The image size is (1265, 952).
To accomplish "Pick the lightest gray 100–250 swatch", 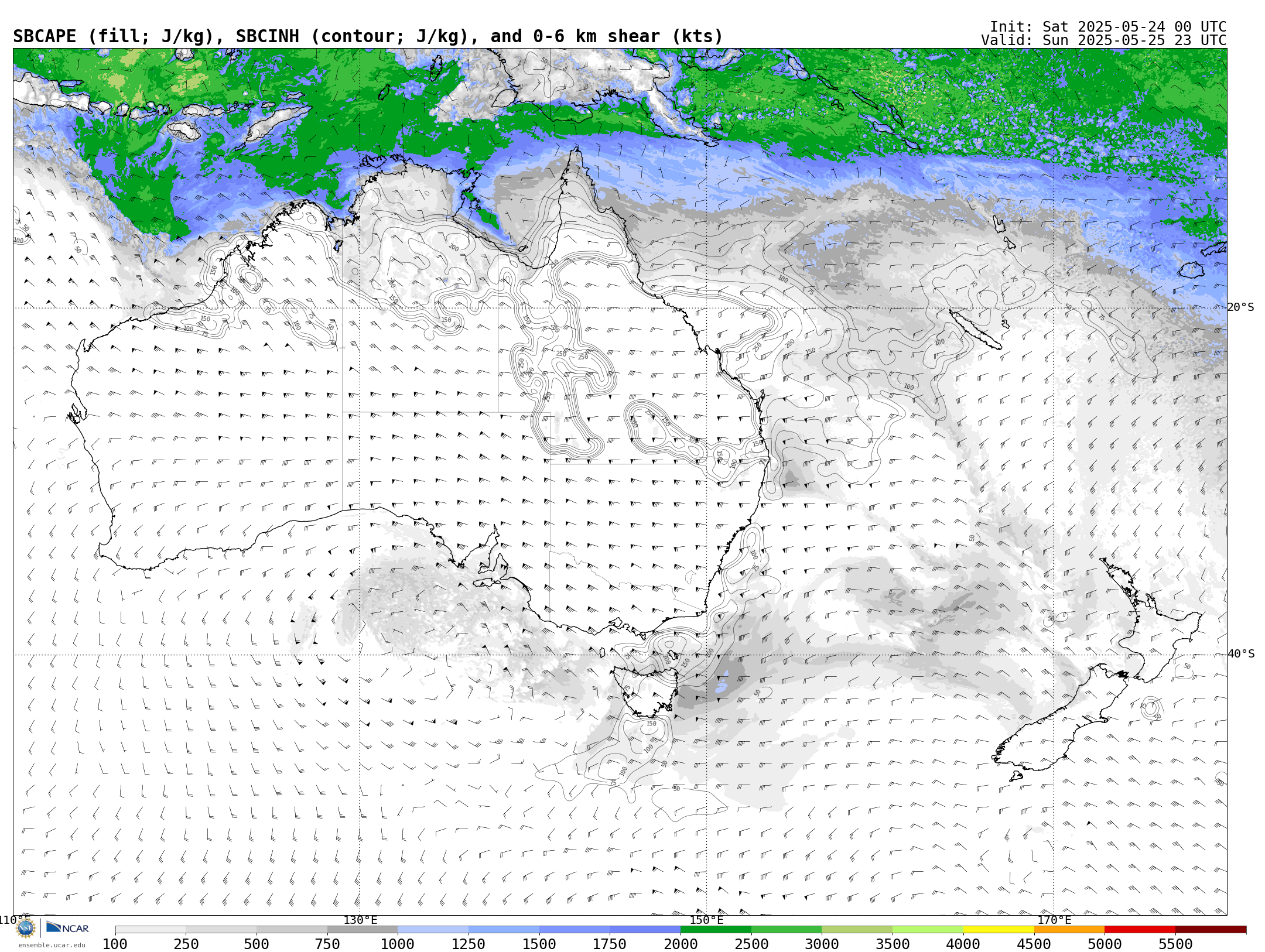I will tap(151, 930).
